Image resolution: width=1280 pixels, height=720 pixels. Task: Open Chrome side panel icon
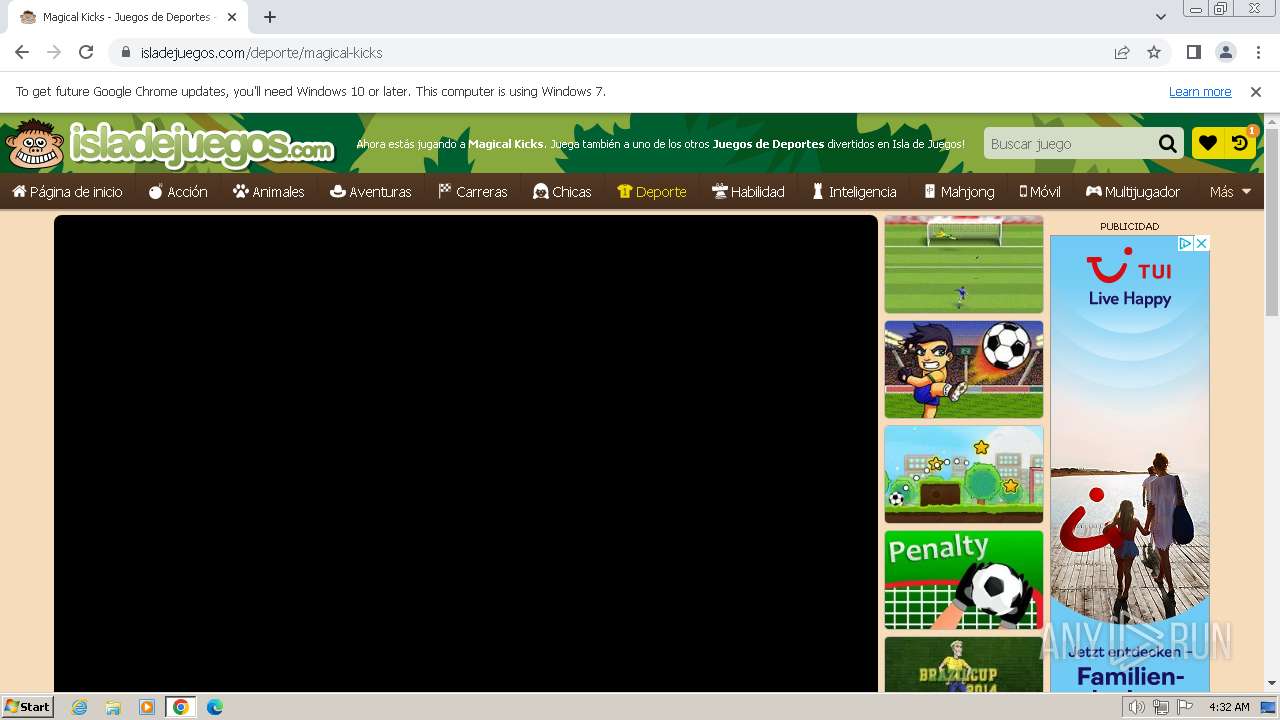(x=1194, y=53)
